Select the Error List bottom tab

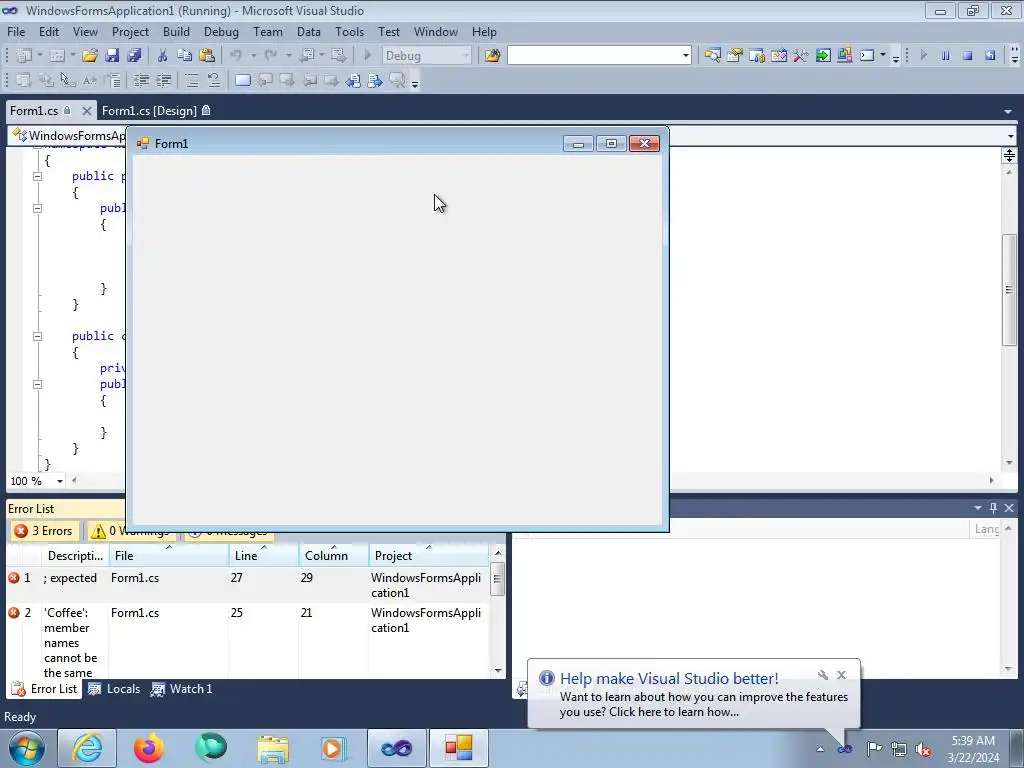coord(44,689)
